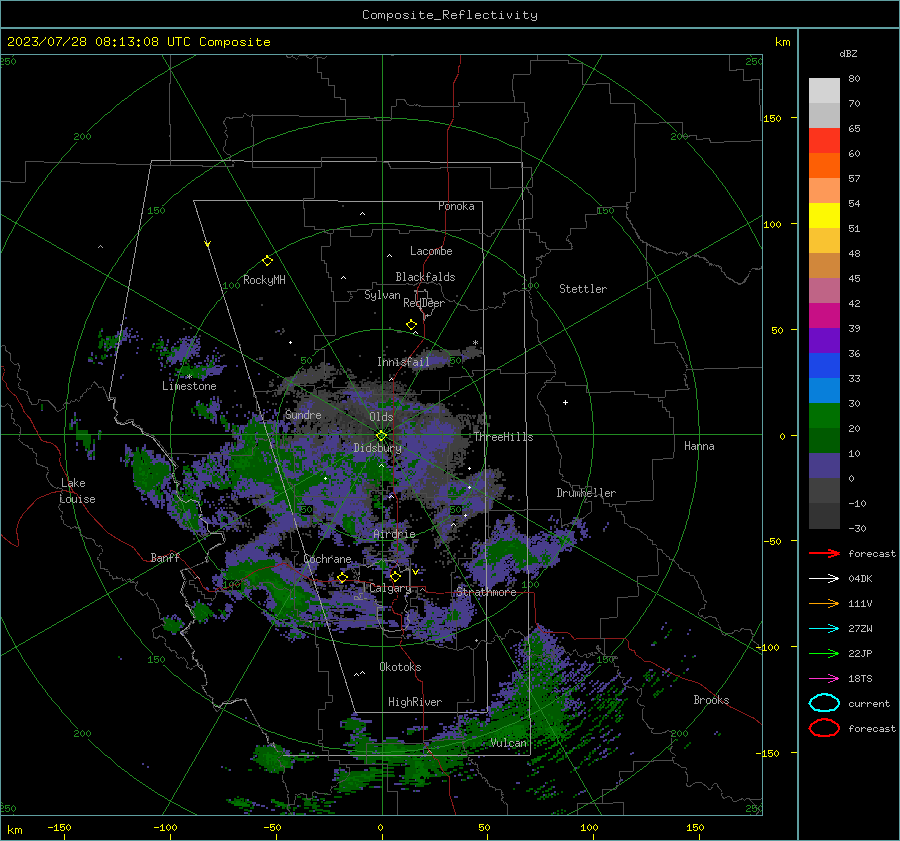Viewport: 900px width, 841px height.
Task: Click the yellow diamond marker near RedDeer
Action: (x=411, y=325)
